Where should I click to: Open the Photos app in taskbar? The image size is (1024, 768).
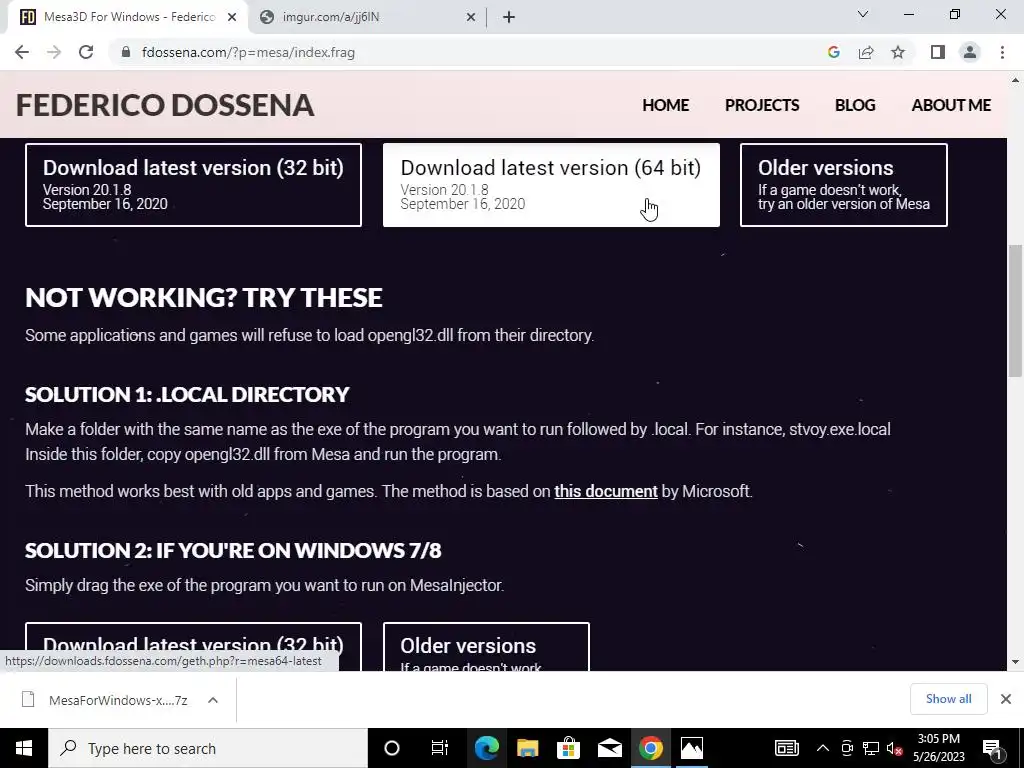click(692, 748)
